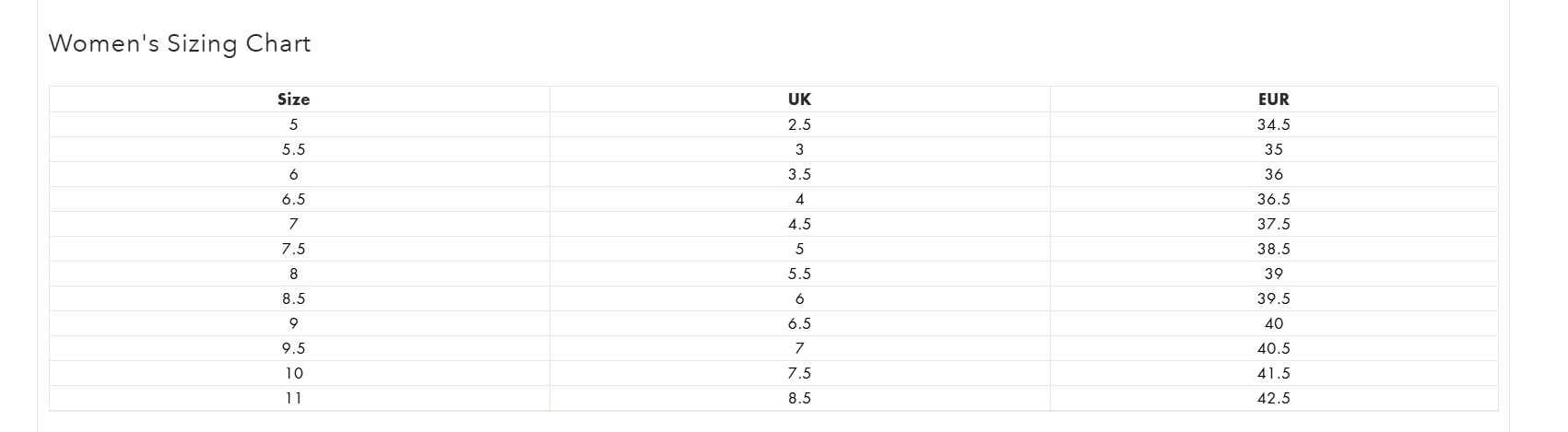The width and height of the screenshot is (1568, 432).
Task: Click EUR value 42.5
Action: [1273, 398]
